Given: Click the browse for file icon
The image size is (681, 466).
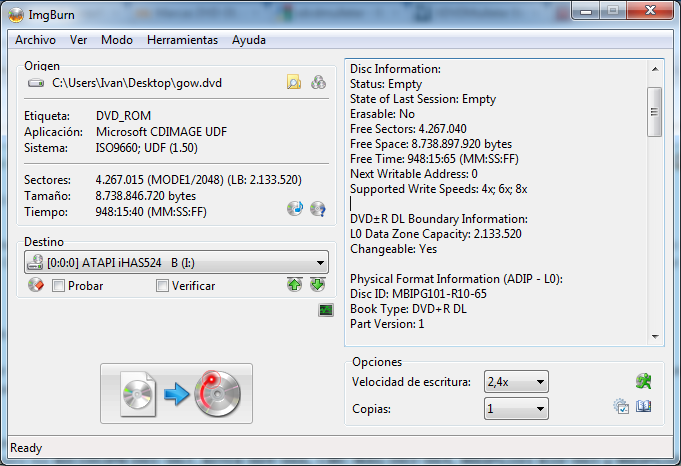Looking at the screenshot, I should [x=294, y=82].
